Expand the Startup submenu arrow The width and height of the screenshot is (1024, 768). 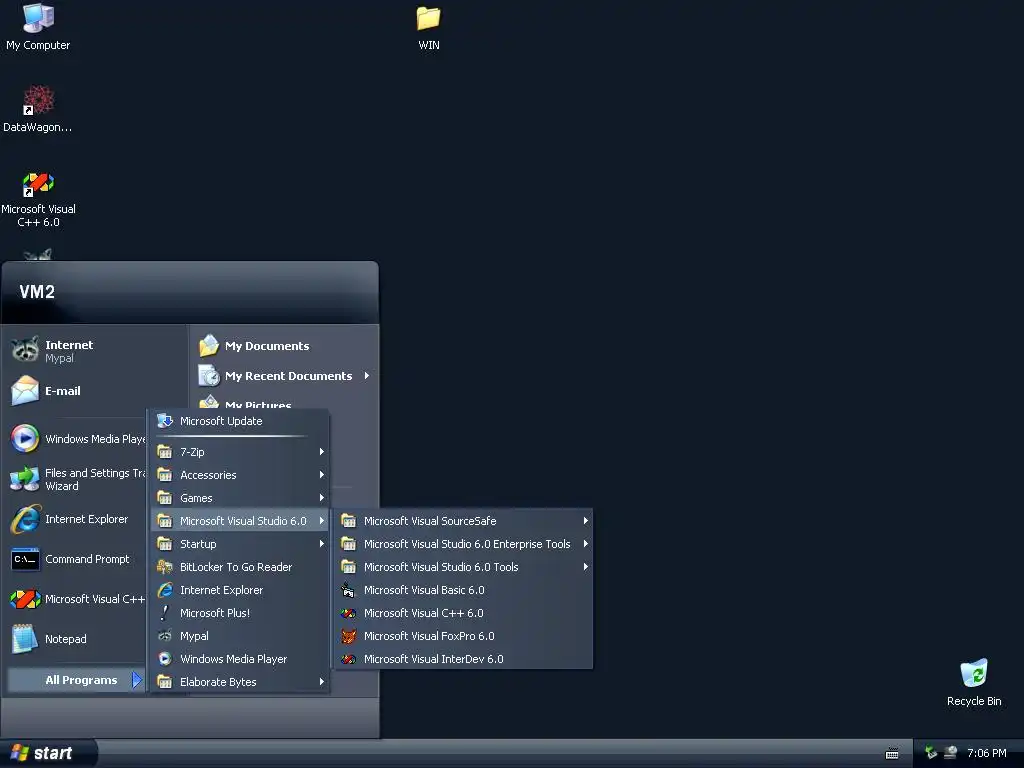[321, 543]
